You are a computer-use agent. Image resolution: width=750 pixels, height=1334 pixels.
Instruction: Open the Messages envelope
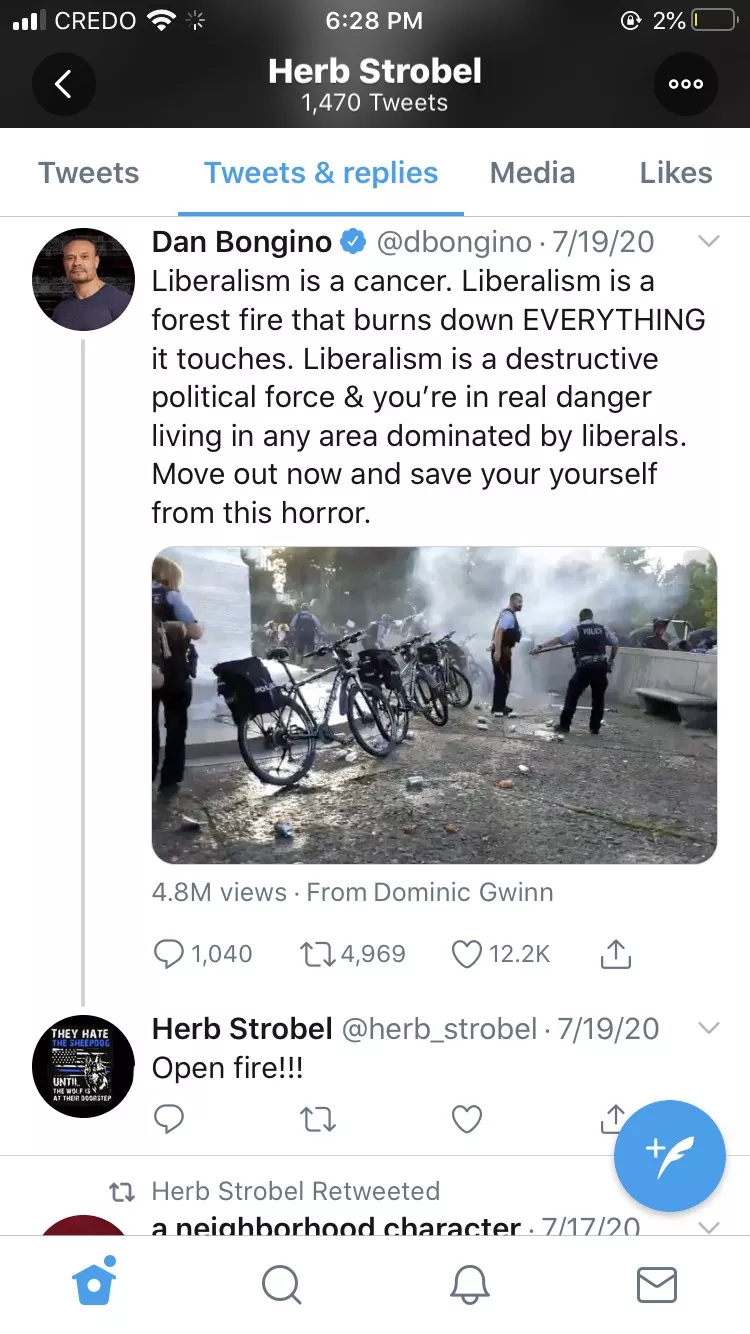point(657,1285)
